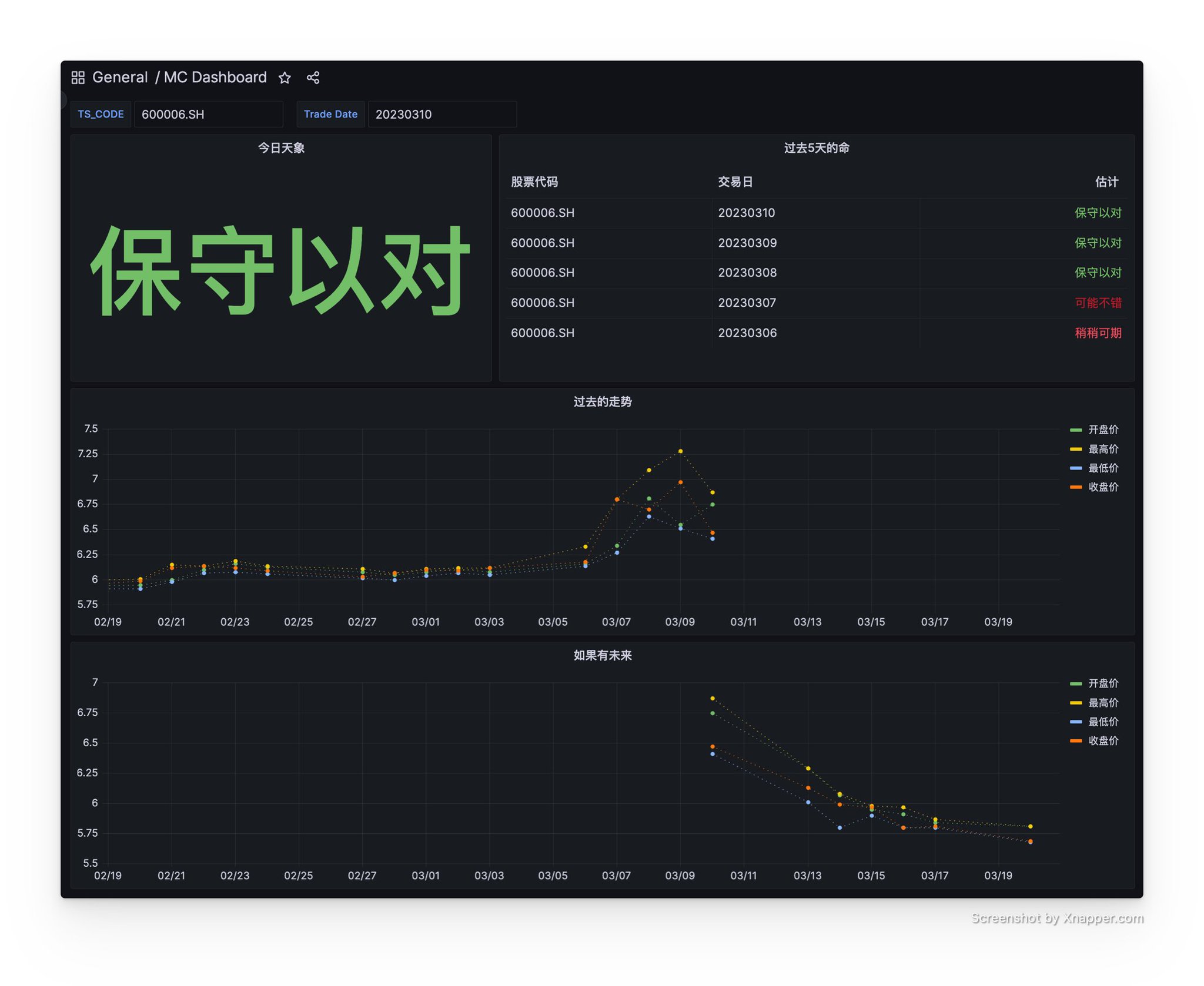
Task: Toggle 最高价 series in 如果有未来 legend
Action: (1103, 703)
